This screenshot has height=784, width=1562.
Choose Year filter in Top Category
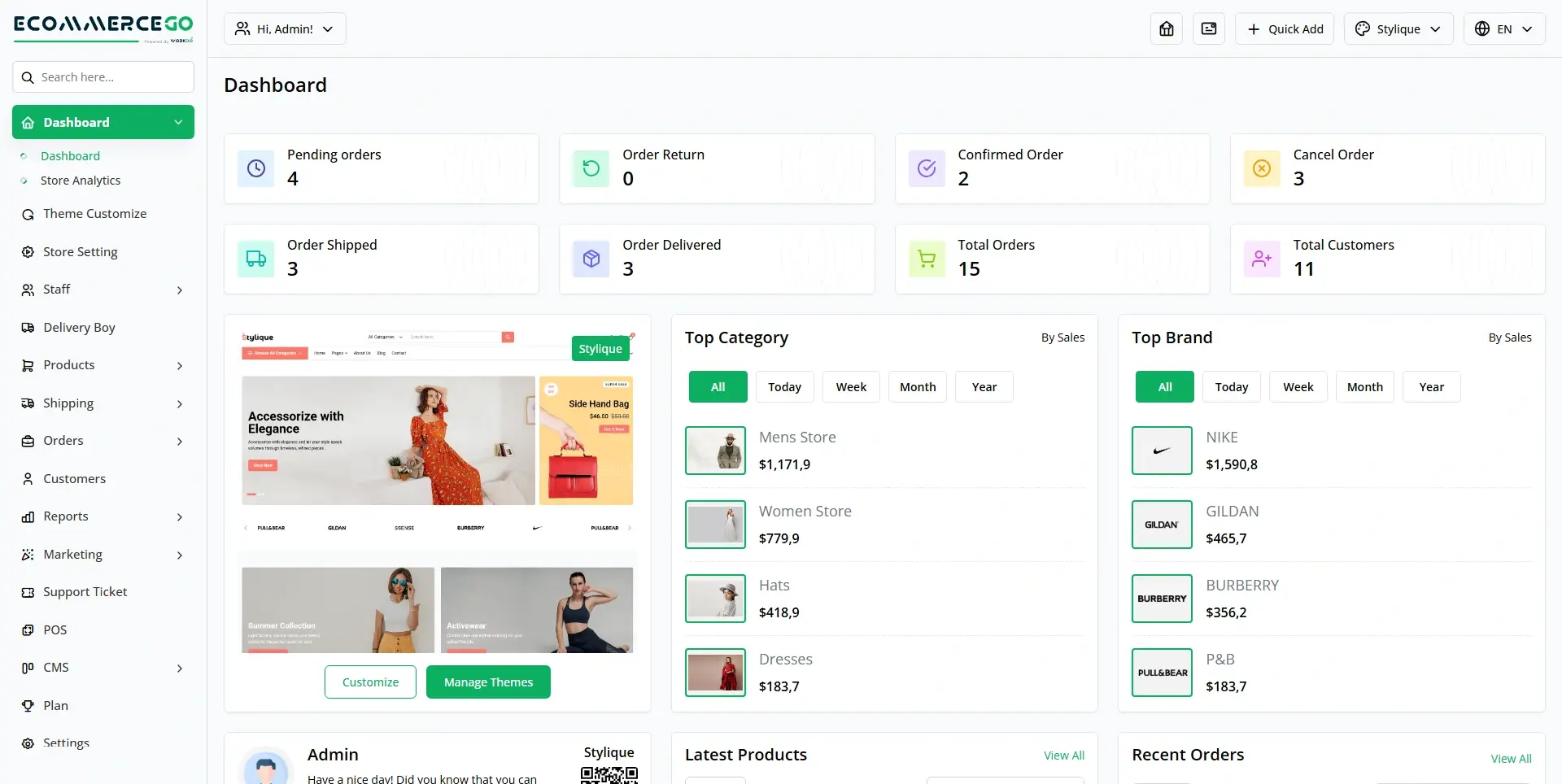[x=984, y=386]
